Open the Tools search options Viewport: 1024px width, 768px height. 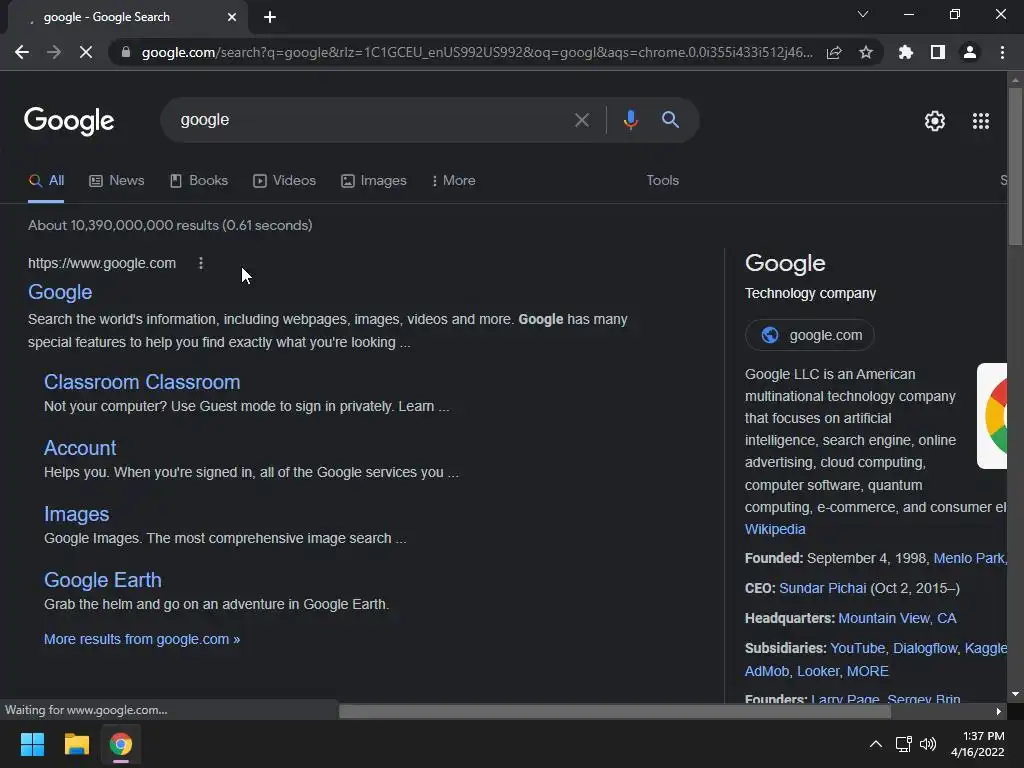tap(662, 180)
